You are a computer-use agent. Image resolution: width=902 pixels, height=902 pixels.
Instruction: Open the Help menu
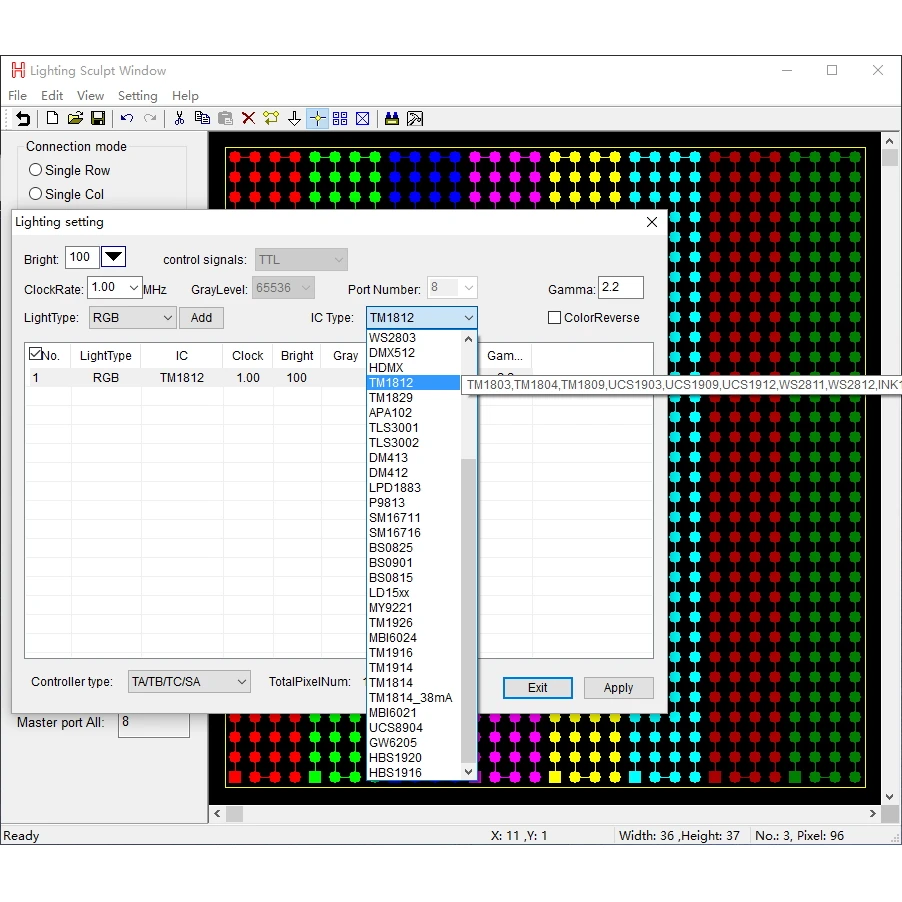pos(185,95)
